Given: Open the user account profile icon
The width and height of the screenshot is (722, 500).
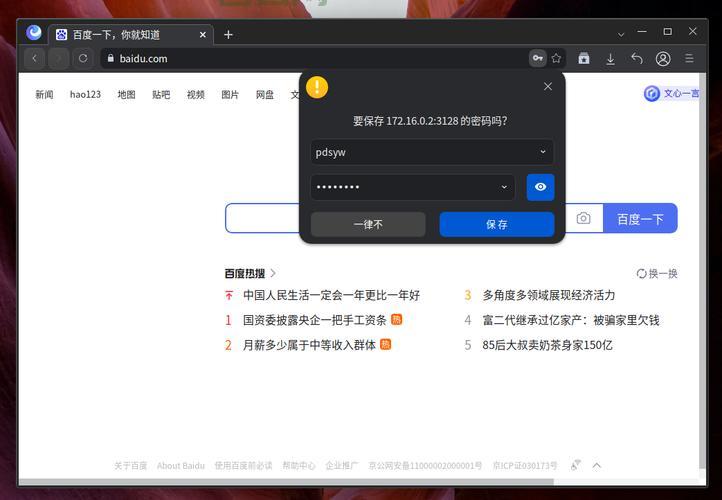Looking at the screenshot, I should [x=663, y=58].
